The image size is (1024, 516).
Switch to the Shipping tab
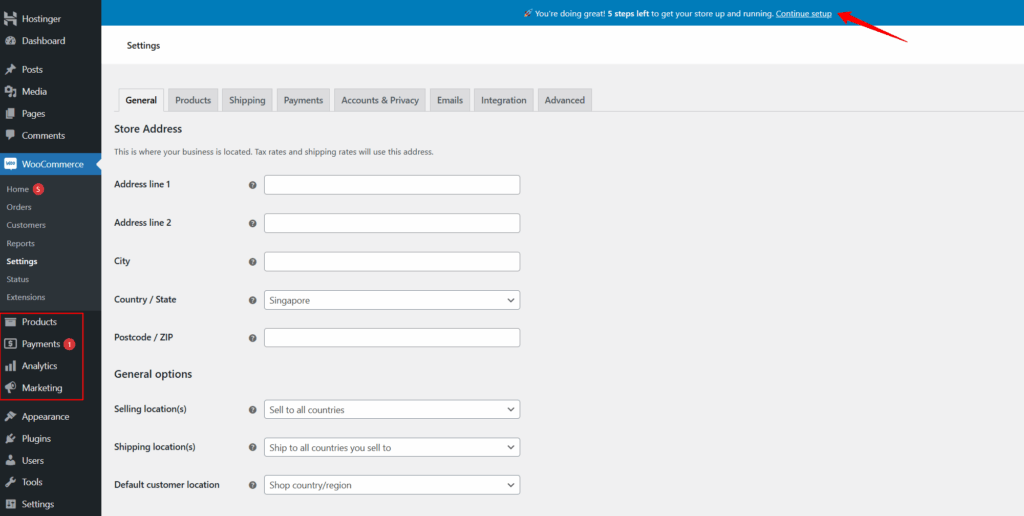pos(247,100)
